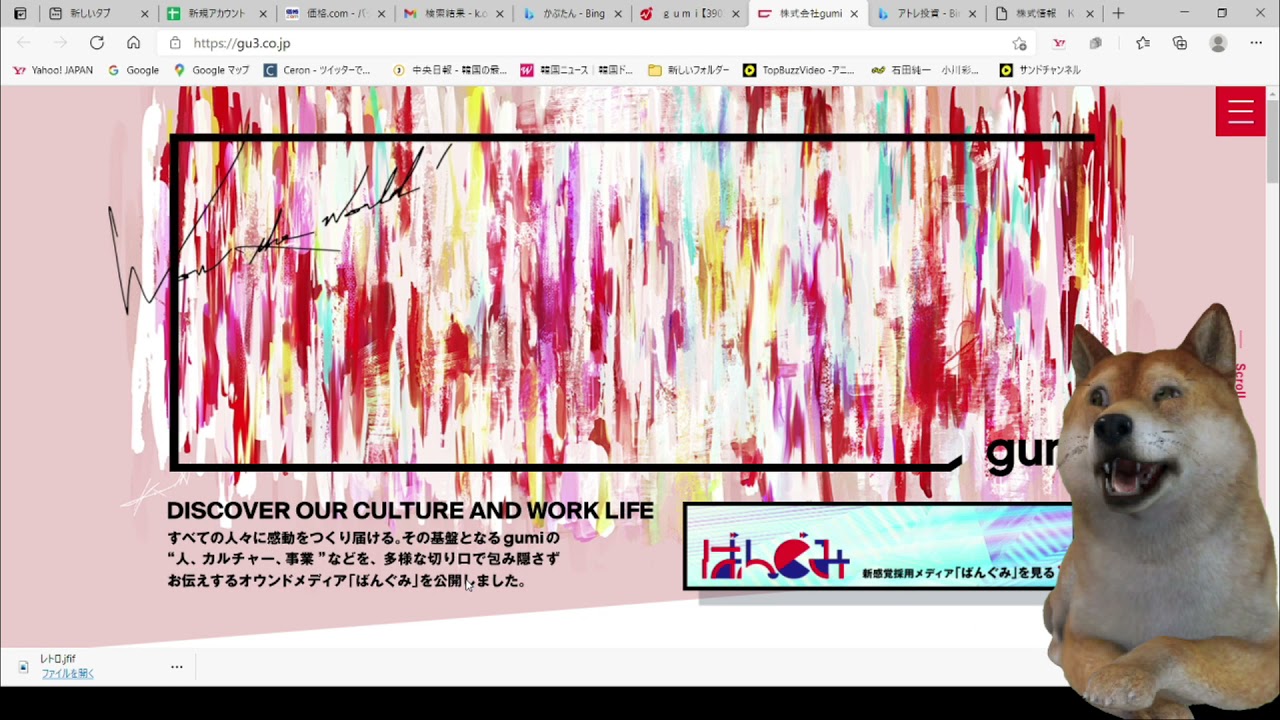Open the 中央日報 bookmark
Image resolution: width=1280 pixels, height=720 pixels.
[450, 70]
